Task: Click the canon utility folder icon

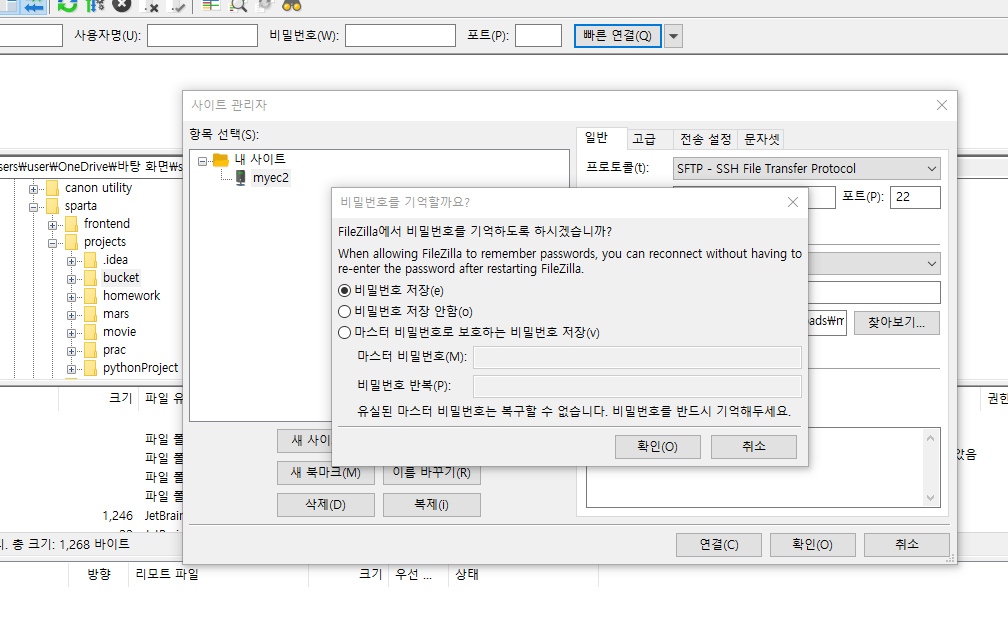Action: coord(53,188)
